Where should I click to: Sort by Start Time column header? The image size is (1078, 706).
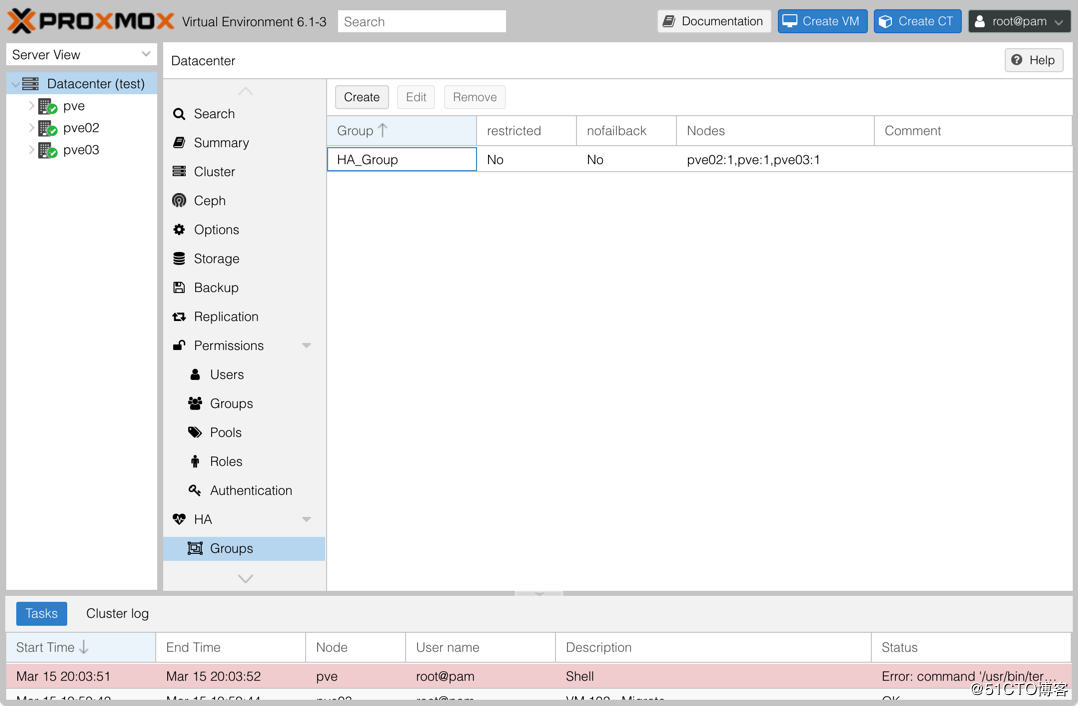point(81,648)
